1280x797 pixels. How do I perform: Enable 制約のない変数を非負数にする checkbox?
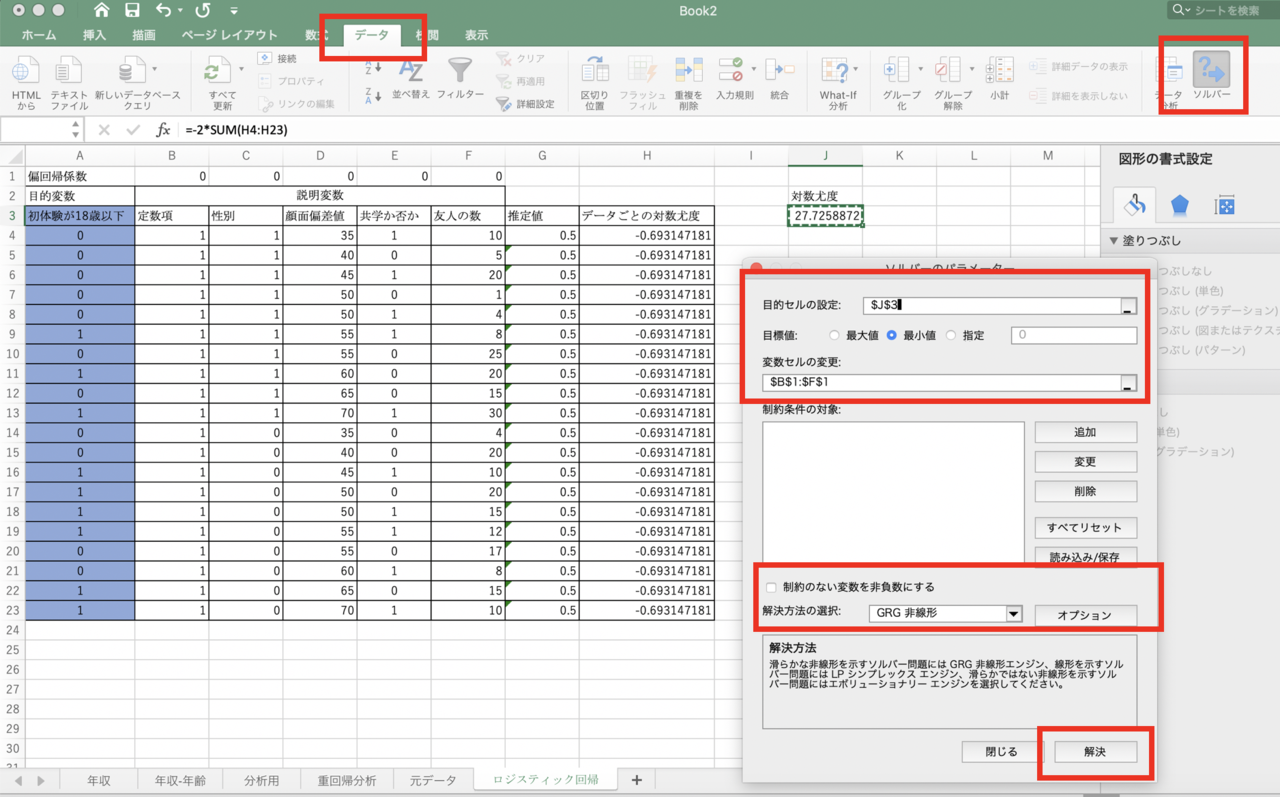click(769, 589)
